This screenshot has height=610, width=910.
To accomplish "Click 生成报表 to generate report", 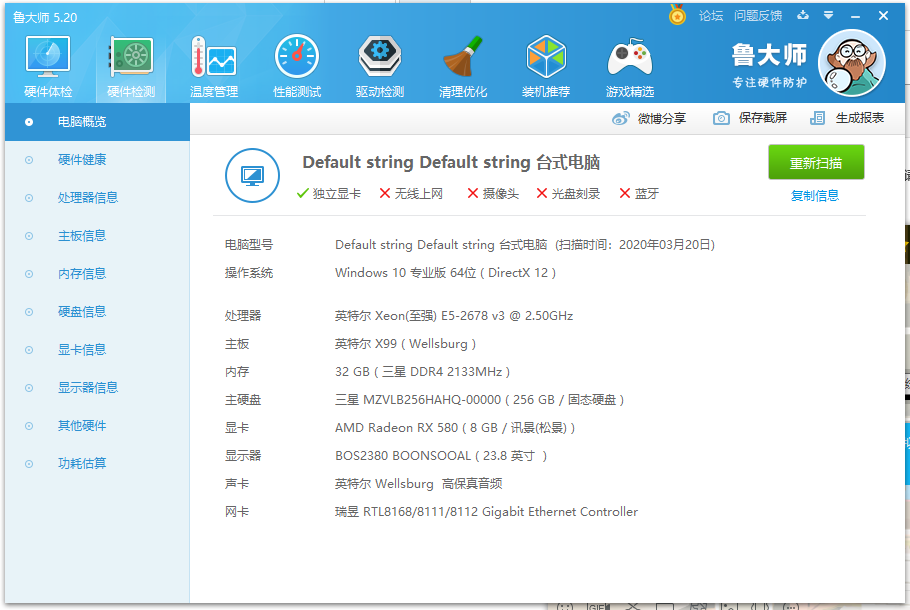I will [x=848, y=118].
